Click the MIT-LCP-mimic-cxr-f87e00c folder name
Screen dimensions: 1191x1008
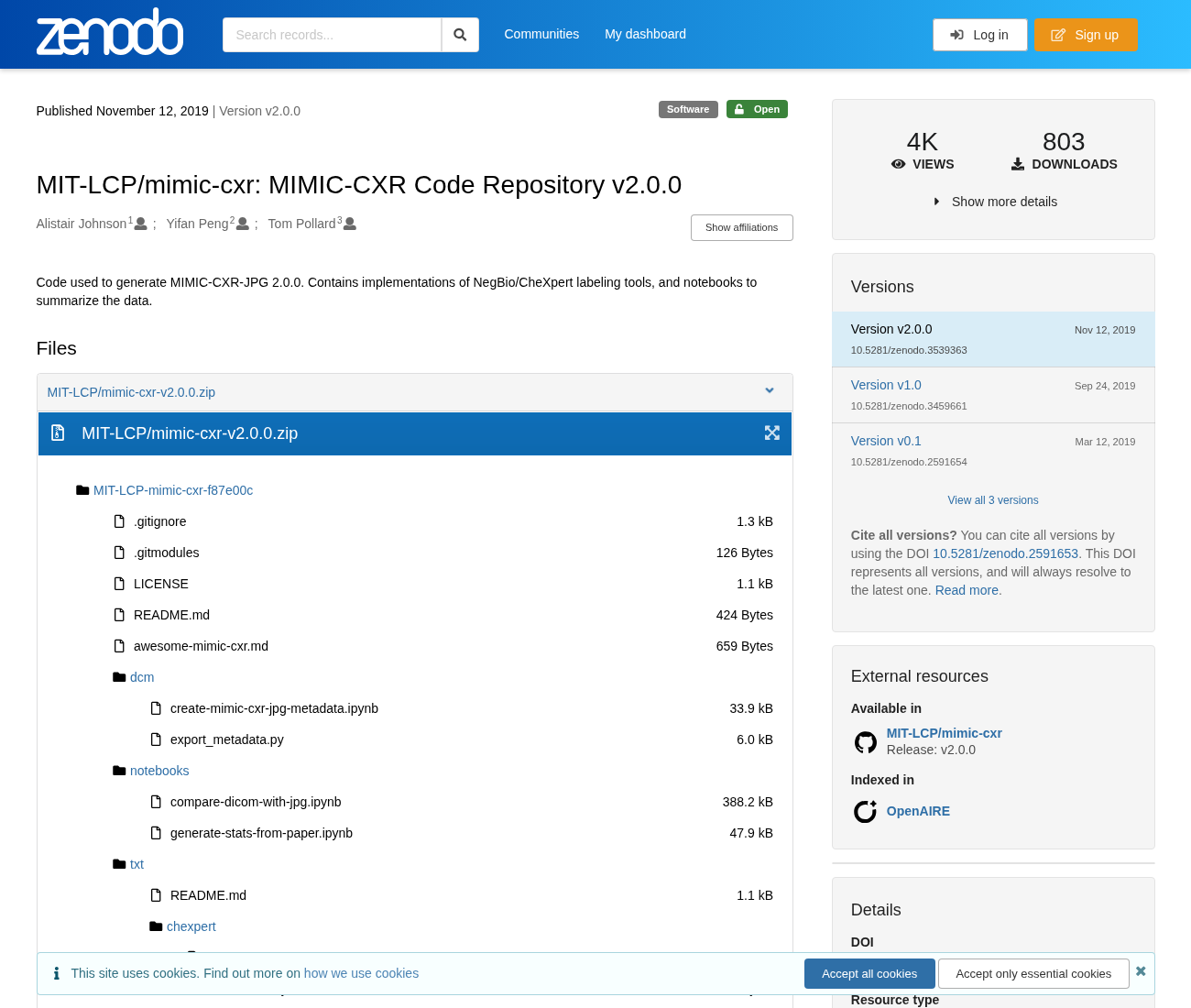pyautogui.click(x=173, y=490)
